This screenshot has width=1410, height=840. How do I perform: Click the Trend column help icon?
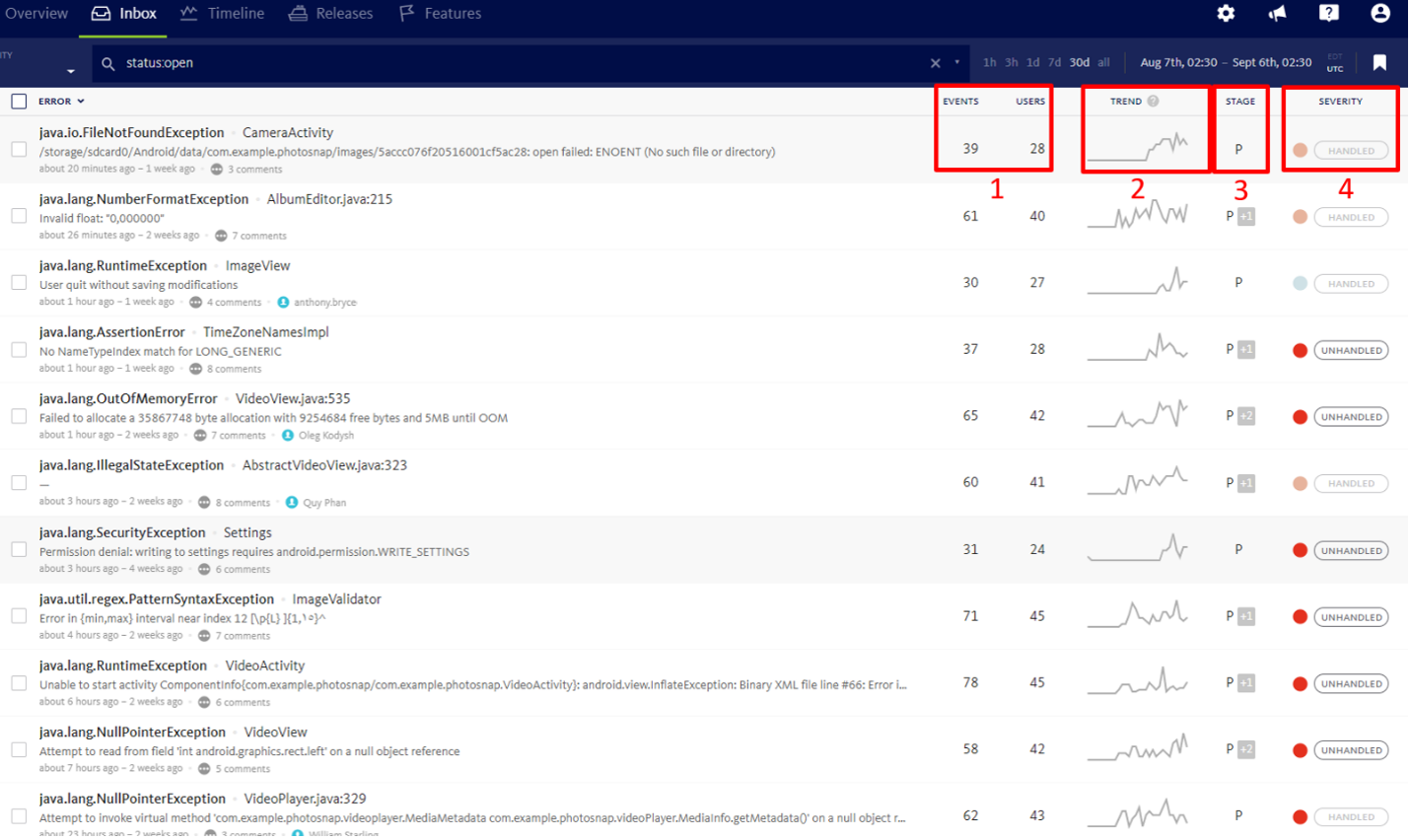point(1153,102)
